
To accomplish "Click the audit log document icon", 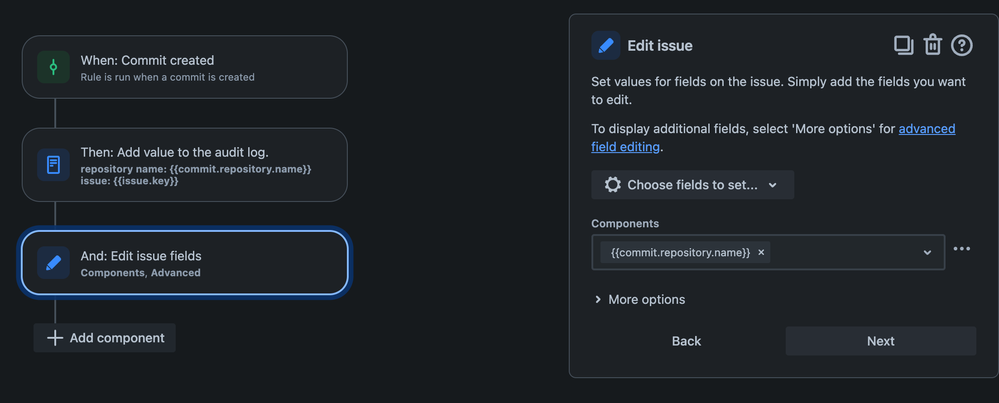I will click(54, 165).
